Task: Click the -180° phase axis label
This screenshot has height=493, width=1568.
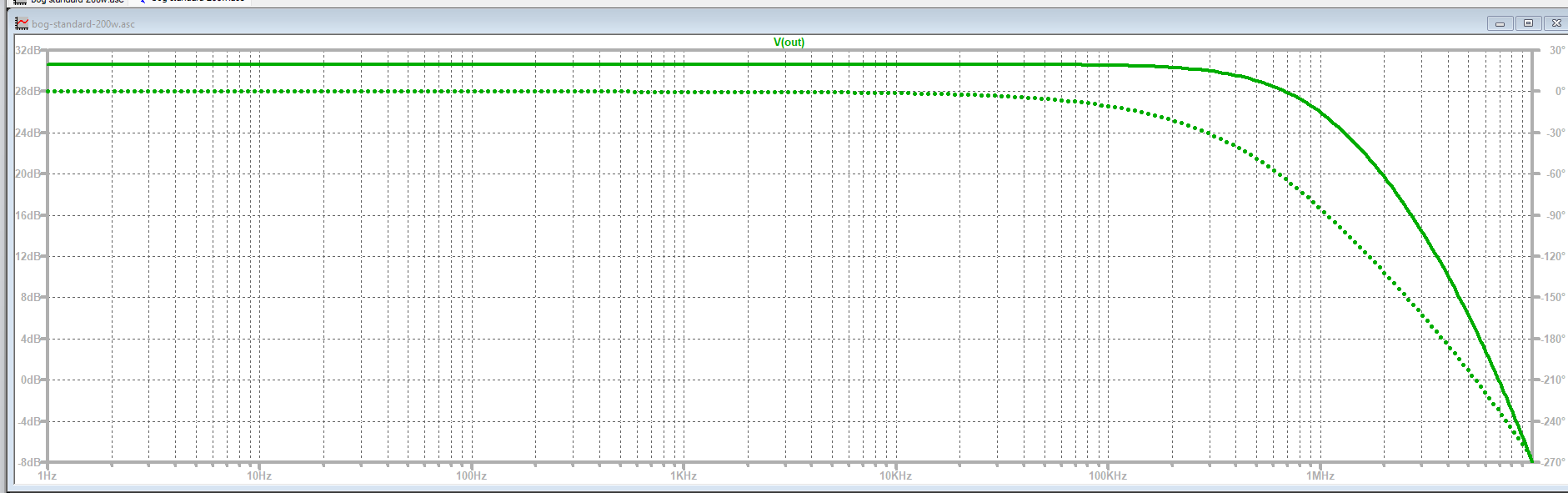Action: tap(1552, 340)
